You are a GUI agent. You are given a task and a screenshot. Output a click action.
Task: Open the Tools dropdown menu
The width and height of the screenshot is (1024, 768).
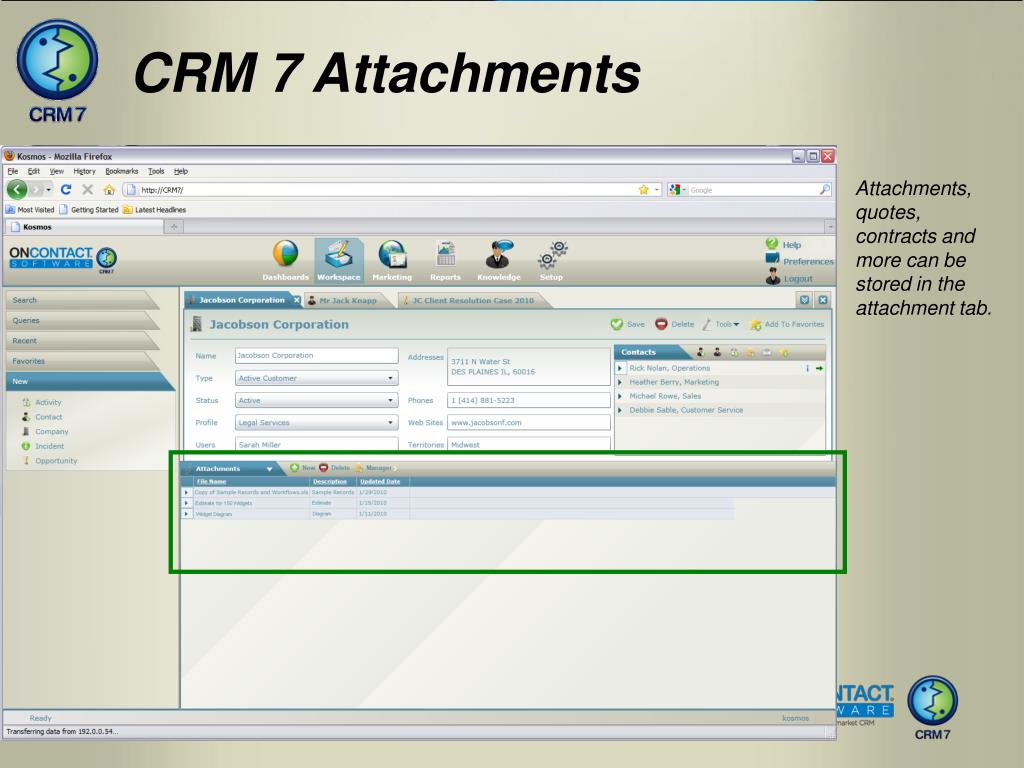727,324
